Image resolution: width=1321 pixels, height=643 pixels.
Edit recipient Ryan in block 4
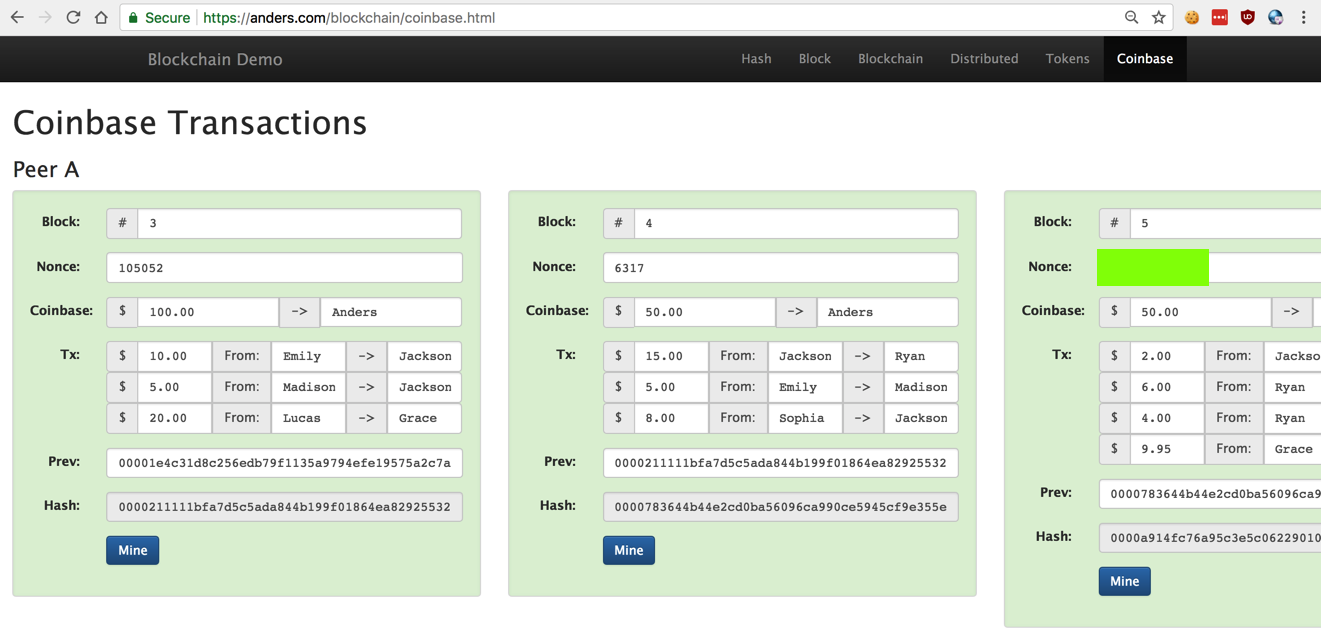point(921,356)
